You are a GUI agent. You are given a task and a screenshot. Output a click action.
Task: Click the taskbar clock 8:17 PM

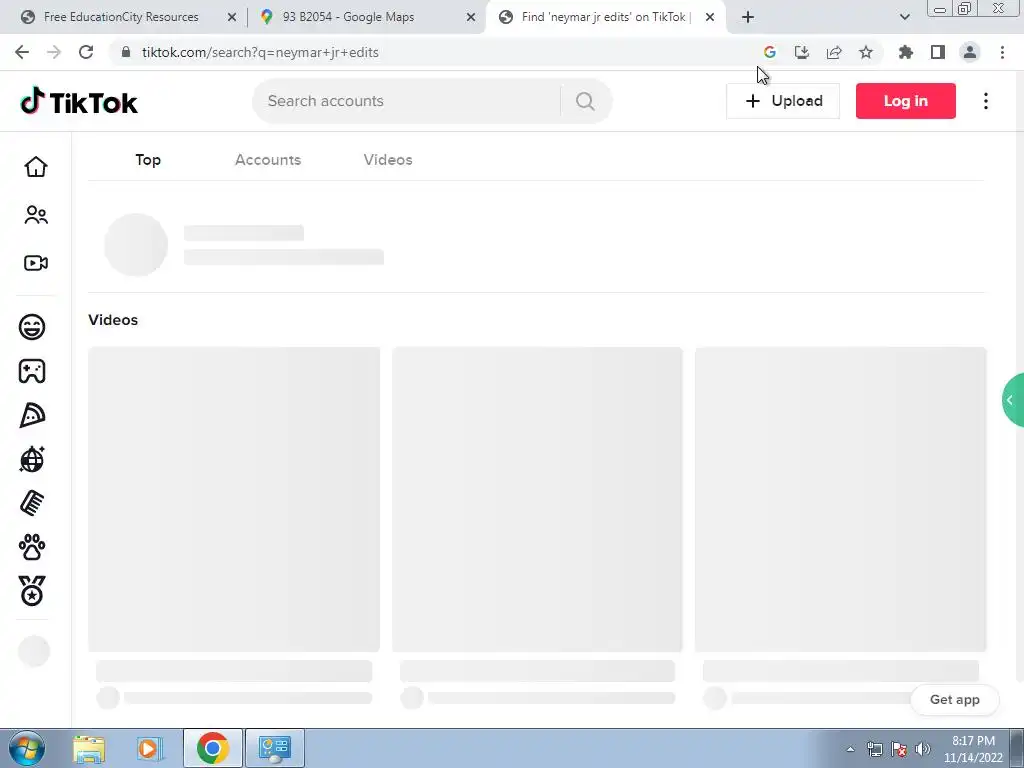[x=973, y=741]
